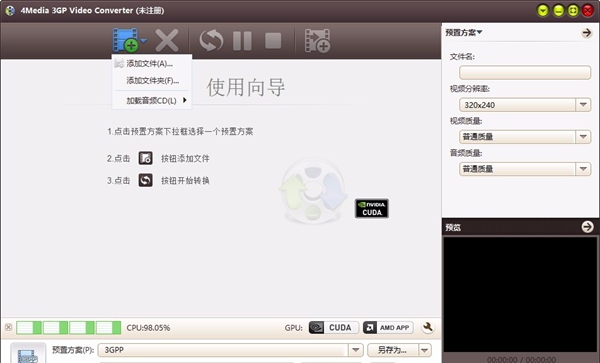Click the title bar dropdown menu button
The image size is (600, 363).
tap(543, 10)
